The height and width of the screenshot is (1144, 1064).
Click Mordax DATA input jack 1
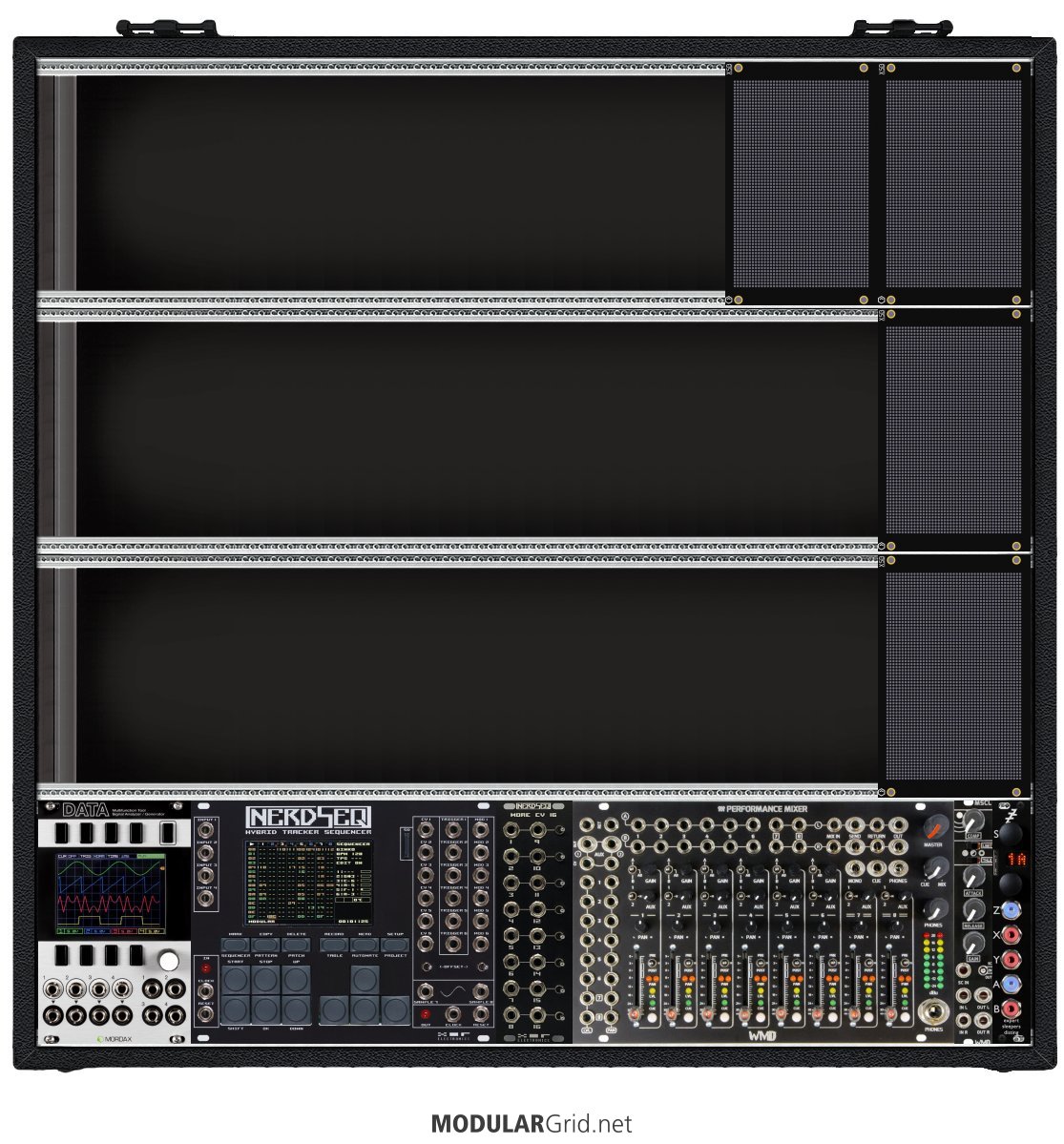coord(52,988)
